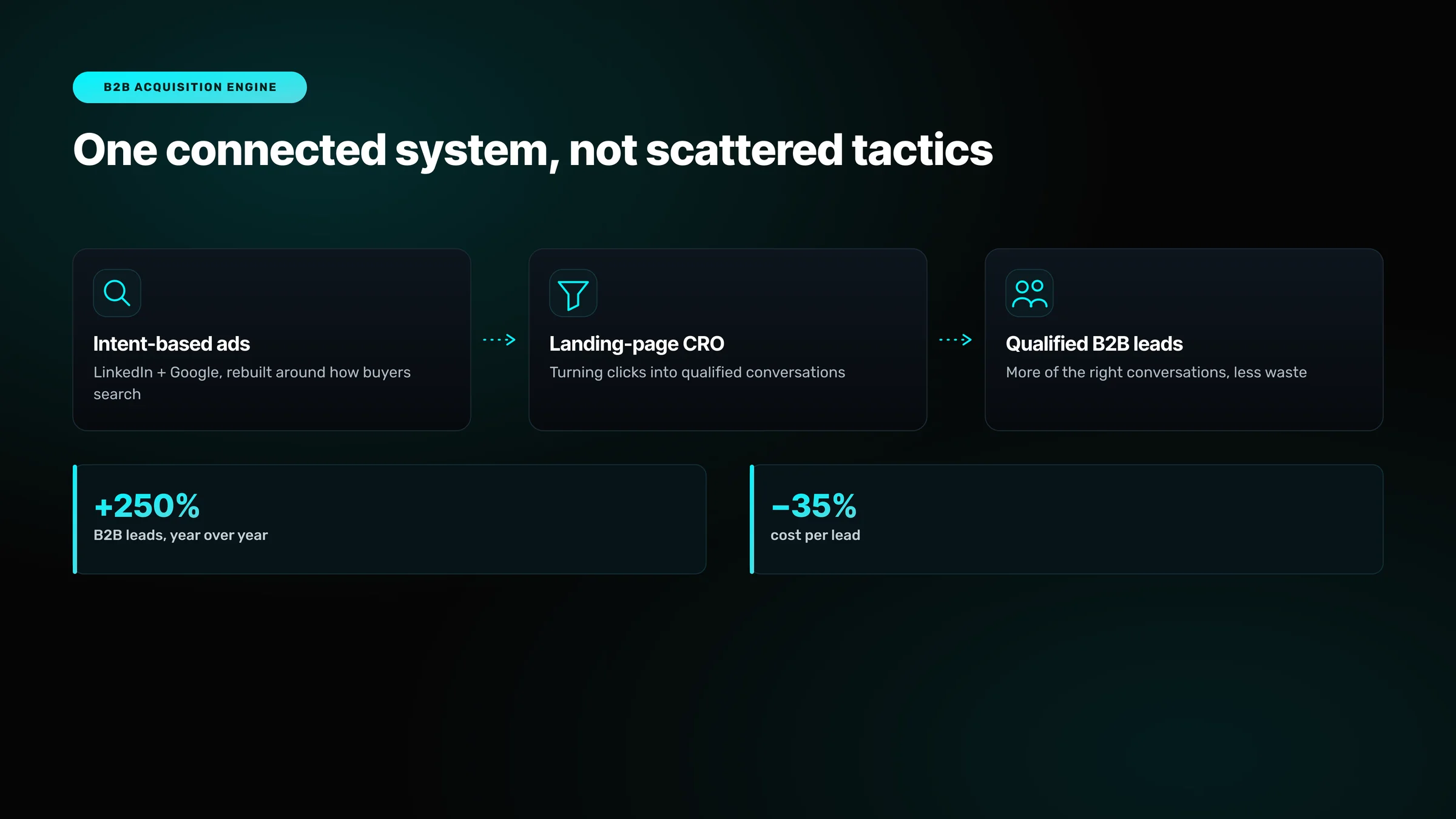Click the +250% statistic value

[x=147, y=506]
